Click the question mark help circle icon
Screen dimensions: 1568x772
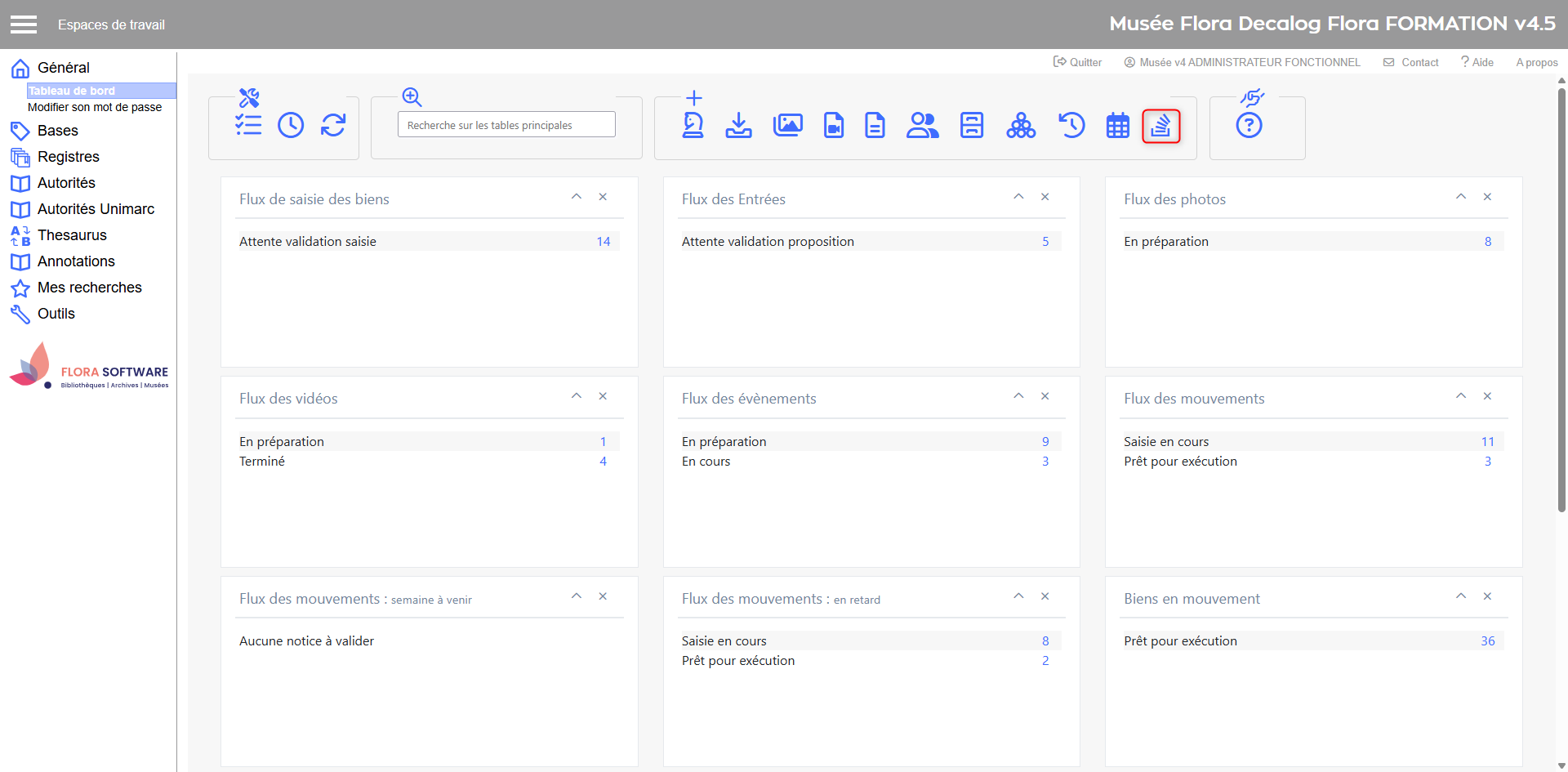(1249, 126)
